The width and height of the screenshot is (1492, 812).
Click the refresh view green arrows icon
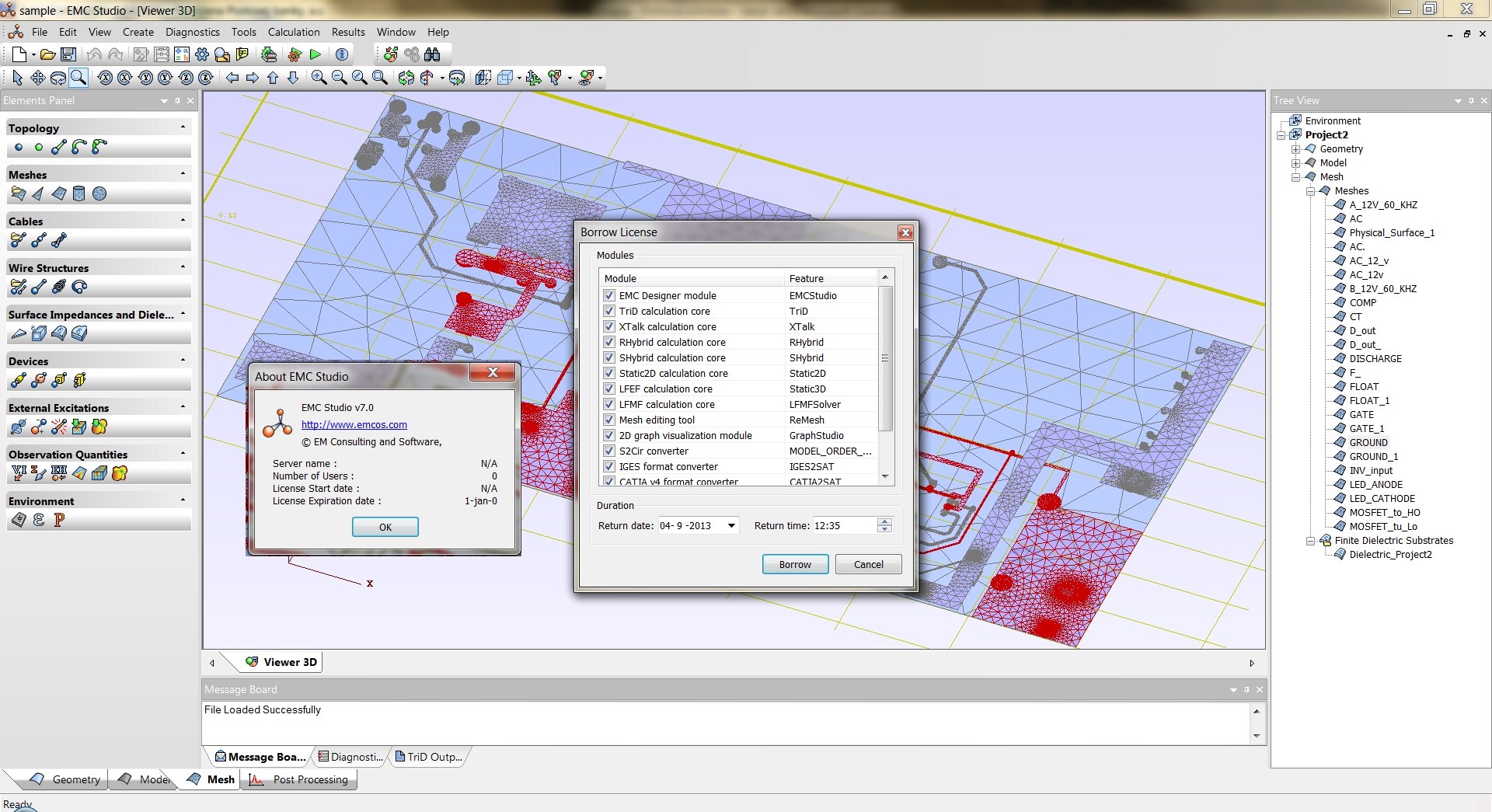click(x=406, y=78)
